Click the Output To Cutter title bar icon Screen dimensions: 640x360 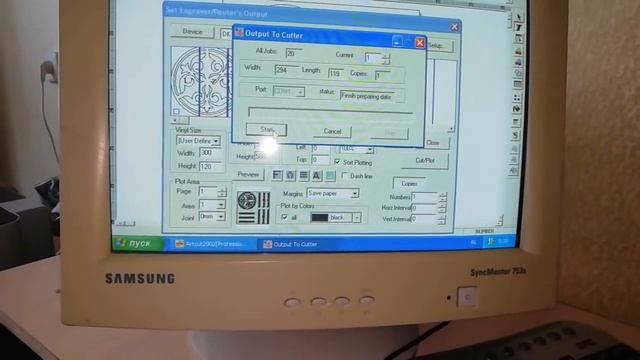(x=239, y=33)
